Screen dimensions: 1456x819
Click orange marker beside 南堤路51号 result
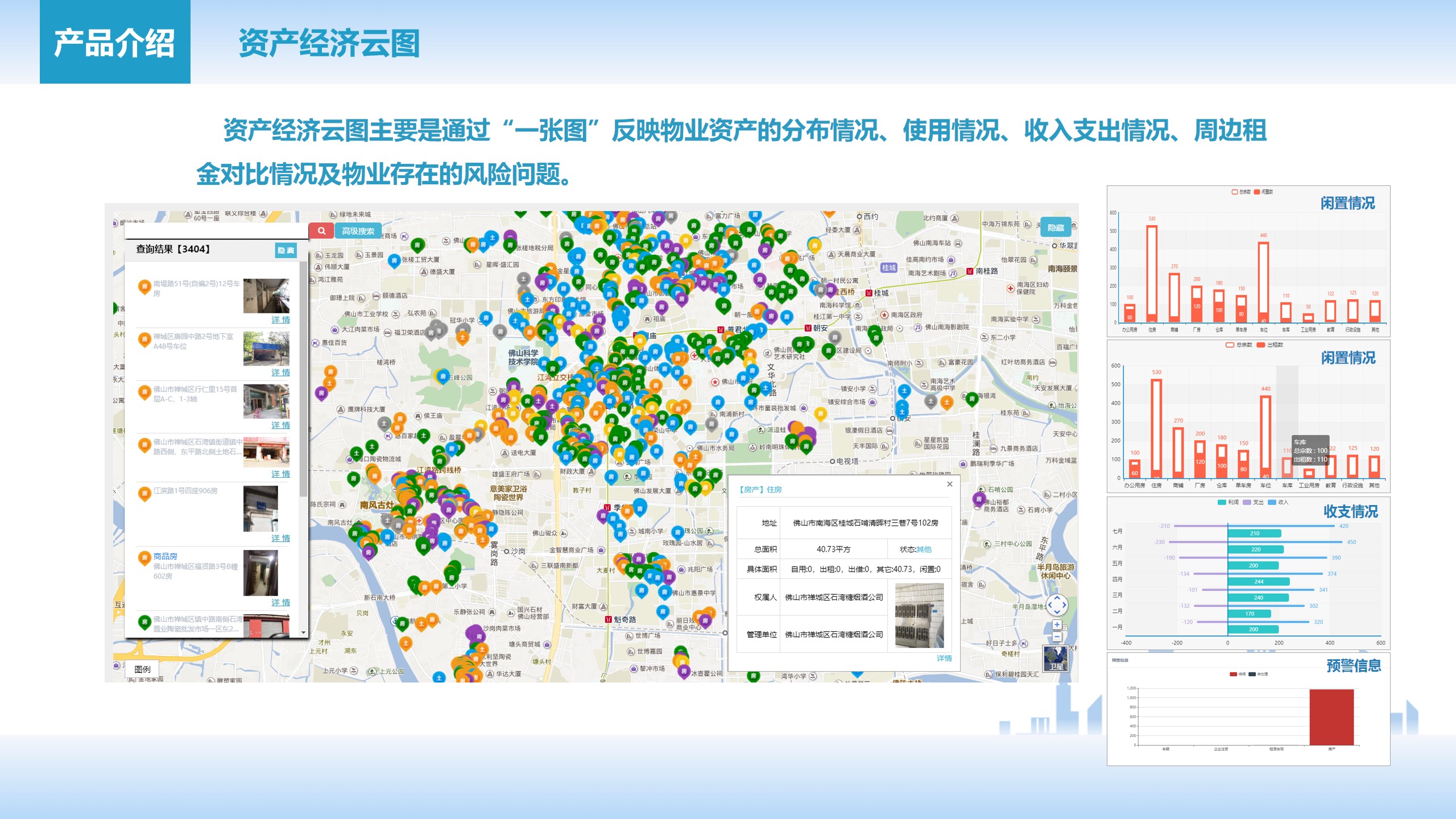coord(144,287)
